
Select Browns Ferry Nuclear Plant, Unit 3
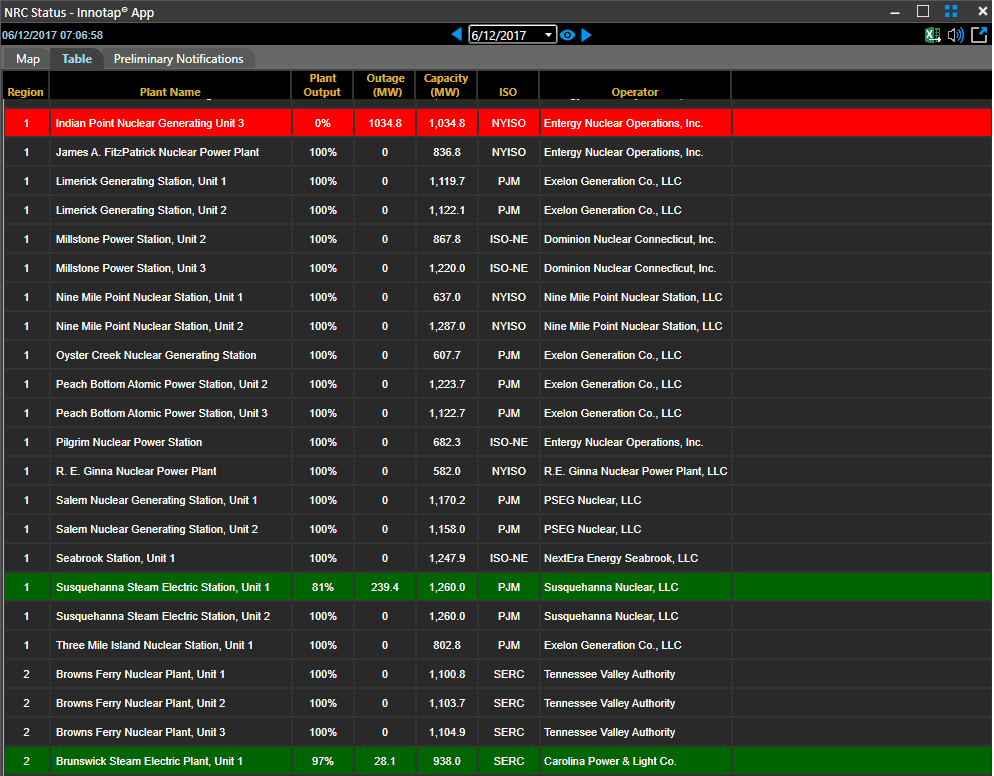(140, 732)
